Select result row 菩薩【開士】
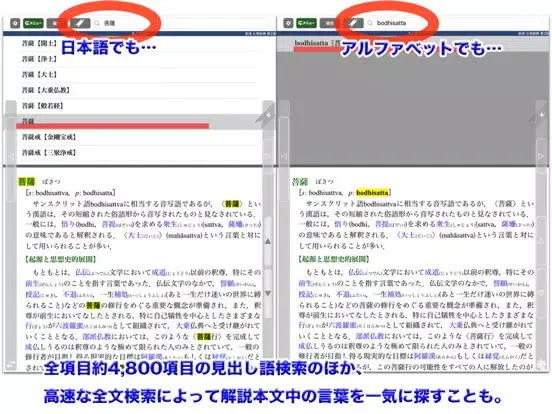Image resolution: width=552 pixels, height=414 pixels. (139, 43)
